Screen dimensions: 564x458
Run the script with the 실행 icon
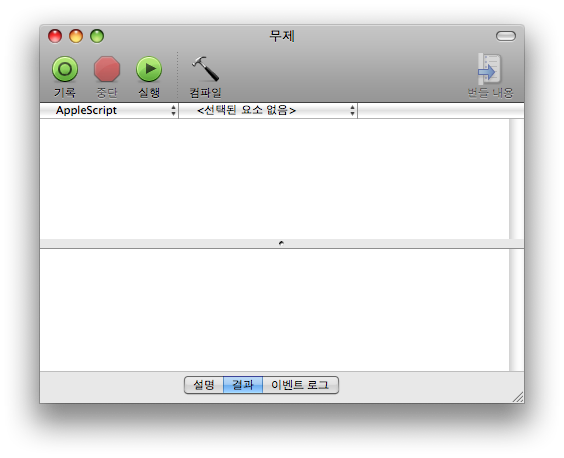pos(149,69)
